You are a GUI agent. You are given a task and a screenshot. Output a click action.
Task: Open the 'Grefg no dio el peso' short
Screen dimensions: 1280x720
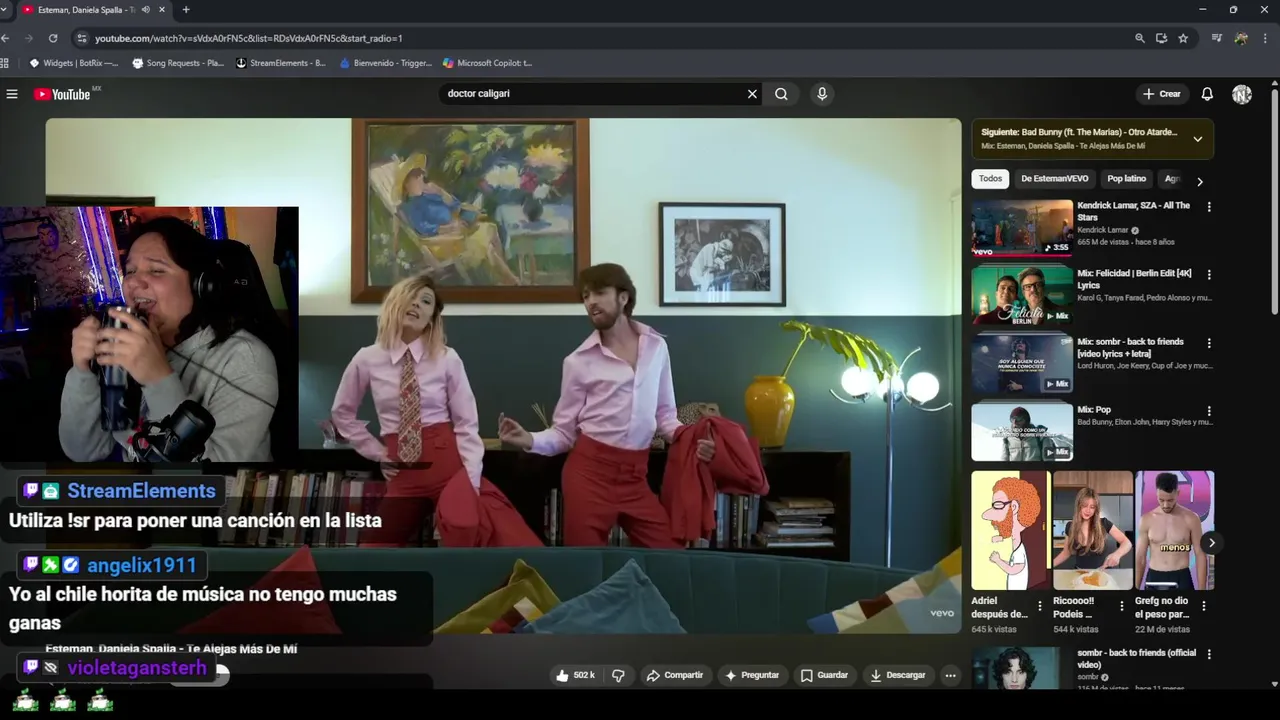[1174, 530]
